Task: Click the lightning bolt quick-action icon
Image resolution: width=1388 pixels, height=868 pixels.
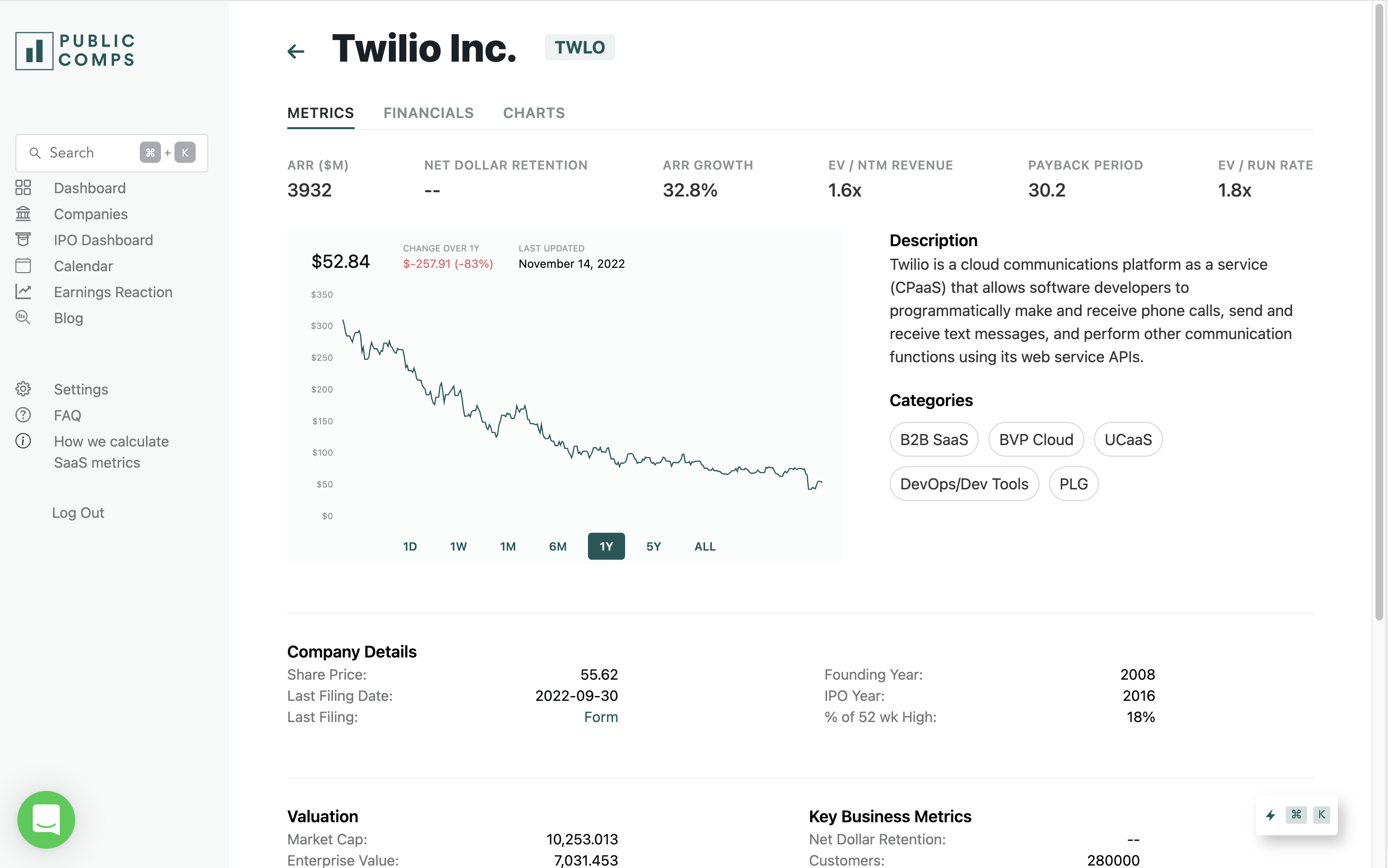Action: 1270,815
